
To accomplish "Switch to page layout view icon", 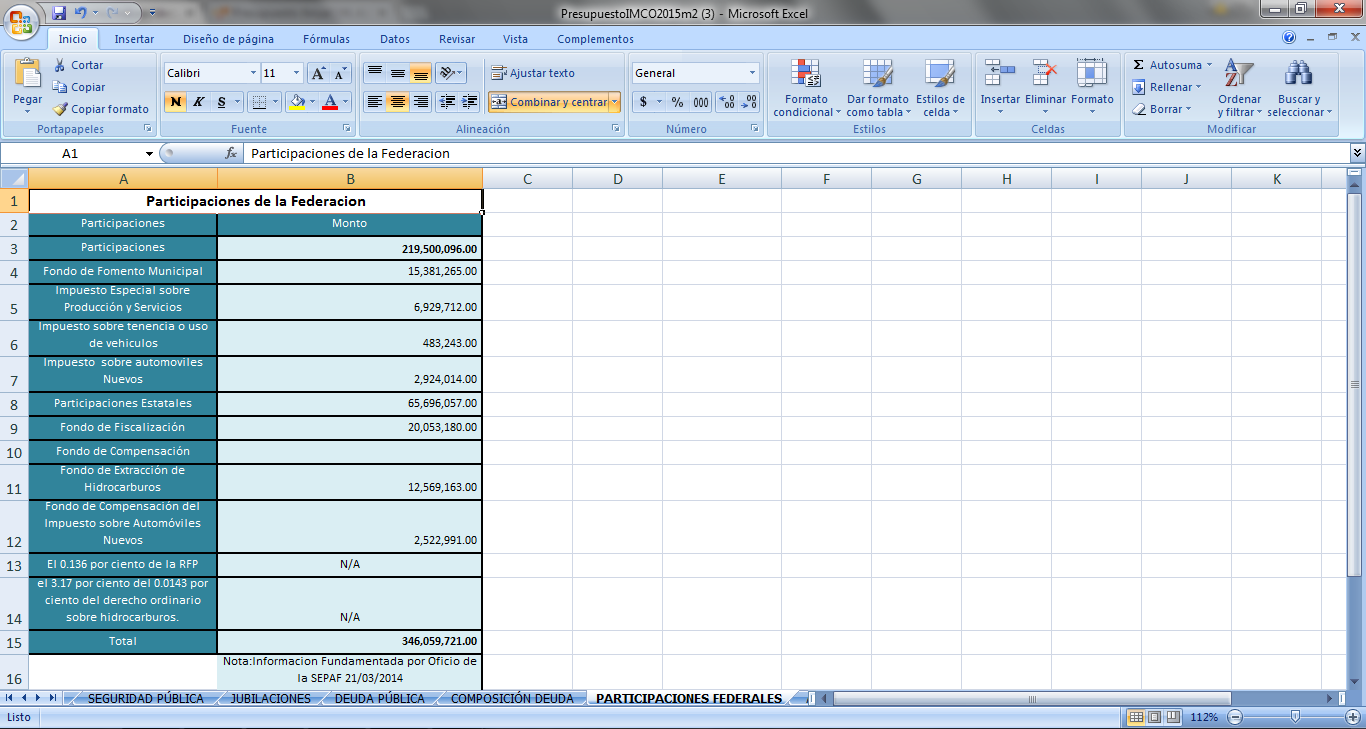I will point(1155,717).
